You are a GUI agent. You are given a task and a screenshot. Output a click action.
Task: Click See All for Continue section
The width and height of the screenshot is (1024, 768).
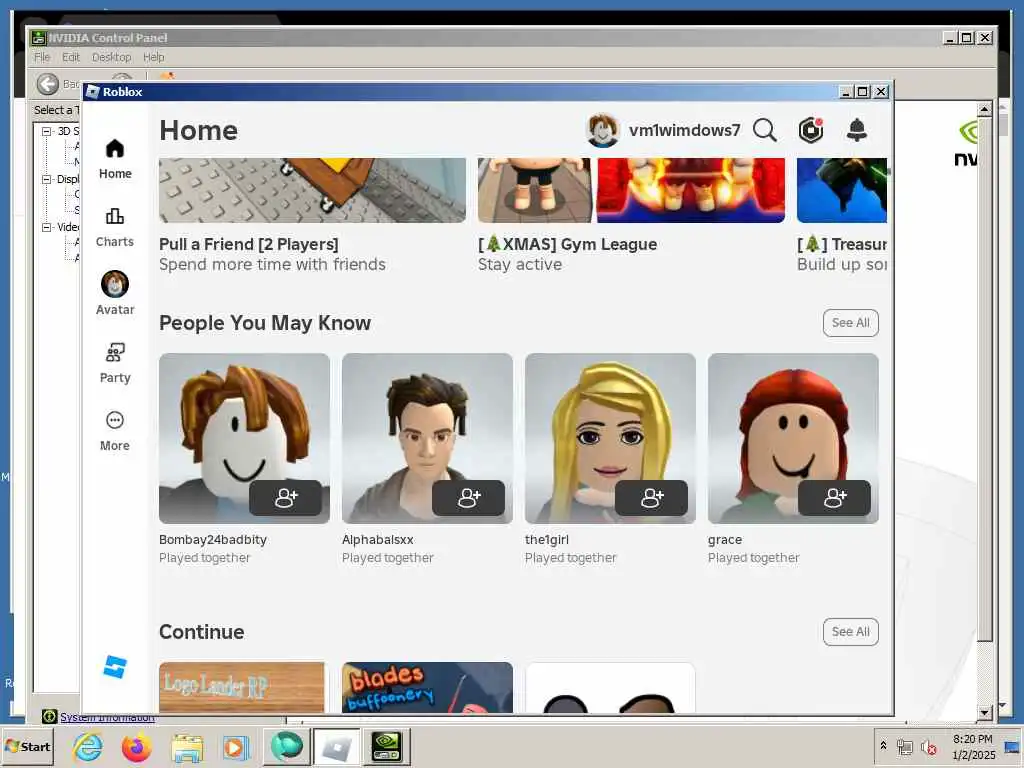tap(850, 632)
